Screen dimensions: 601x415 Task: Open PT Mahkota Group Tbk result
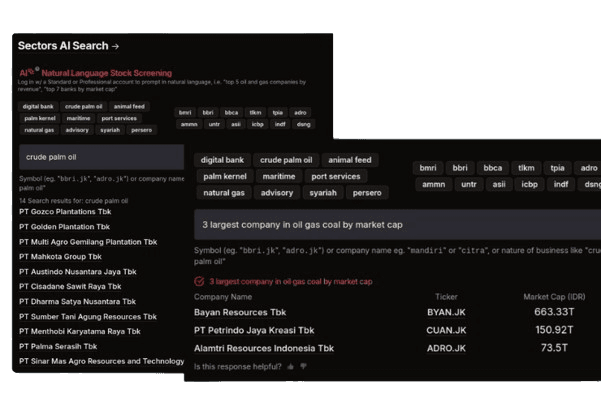60,257
